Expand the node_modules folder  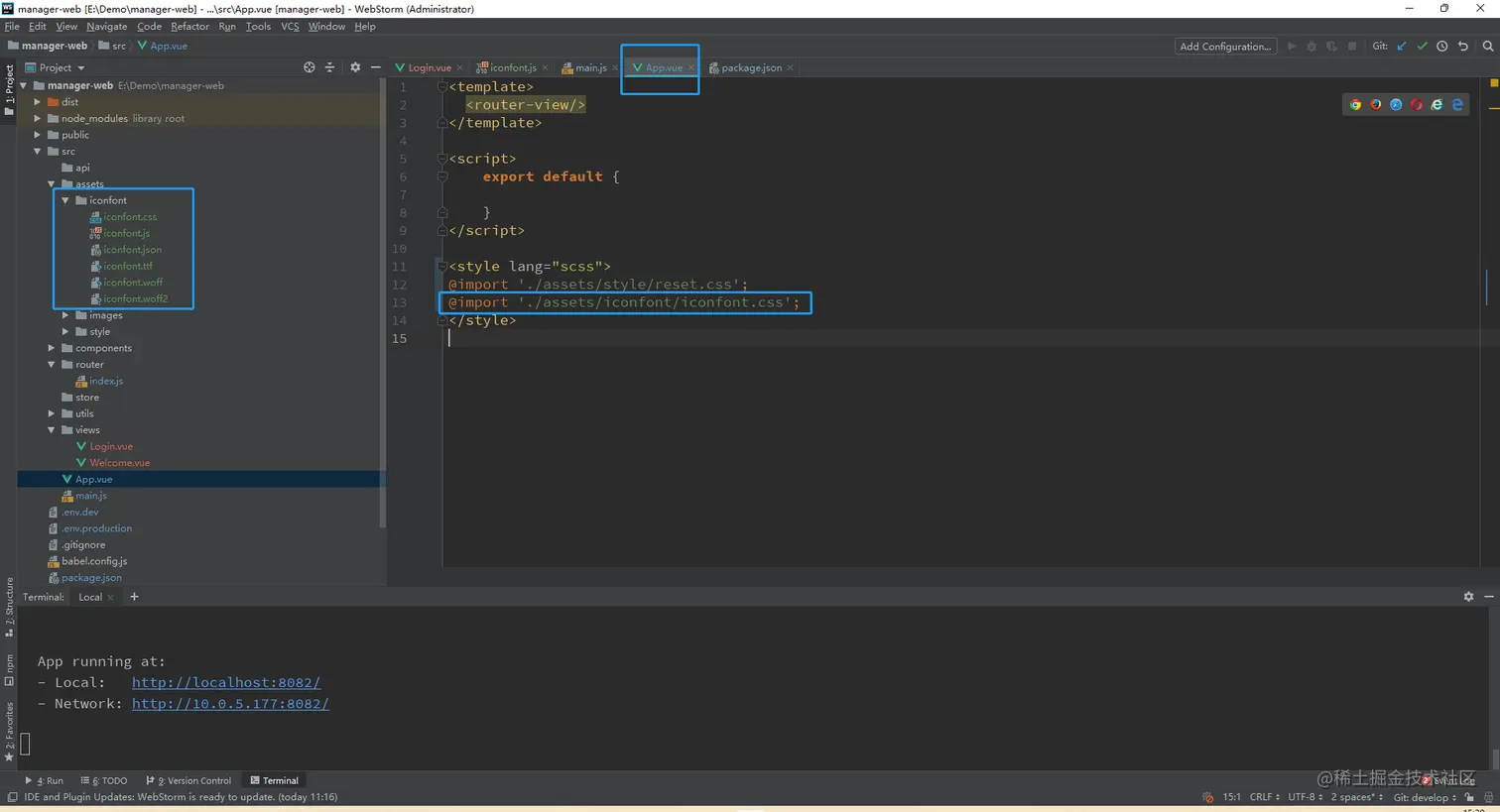click(38, 118)
